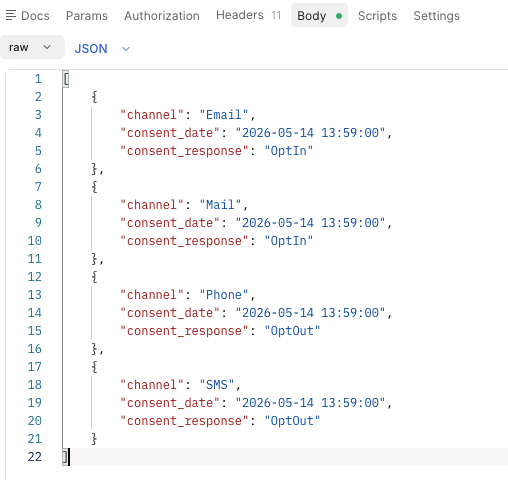Click the "Mail" channel value
Viewport: 508px width, 480px height.
tap(220, 205)
